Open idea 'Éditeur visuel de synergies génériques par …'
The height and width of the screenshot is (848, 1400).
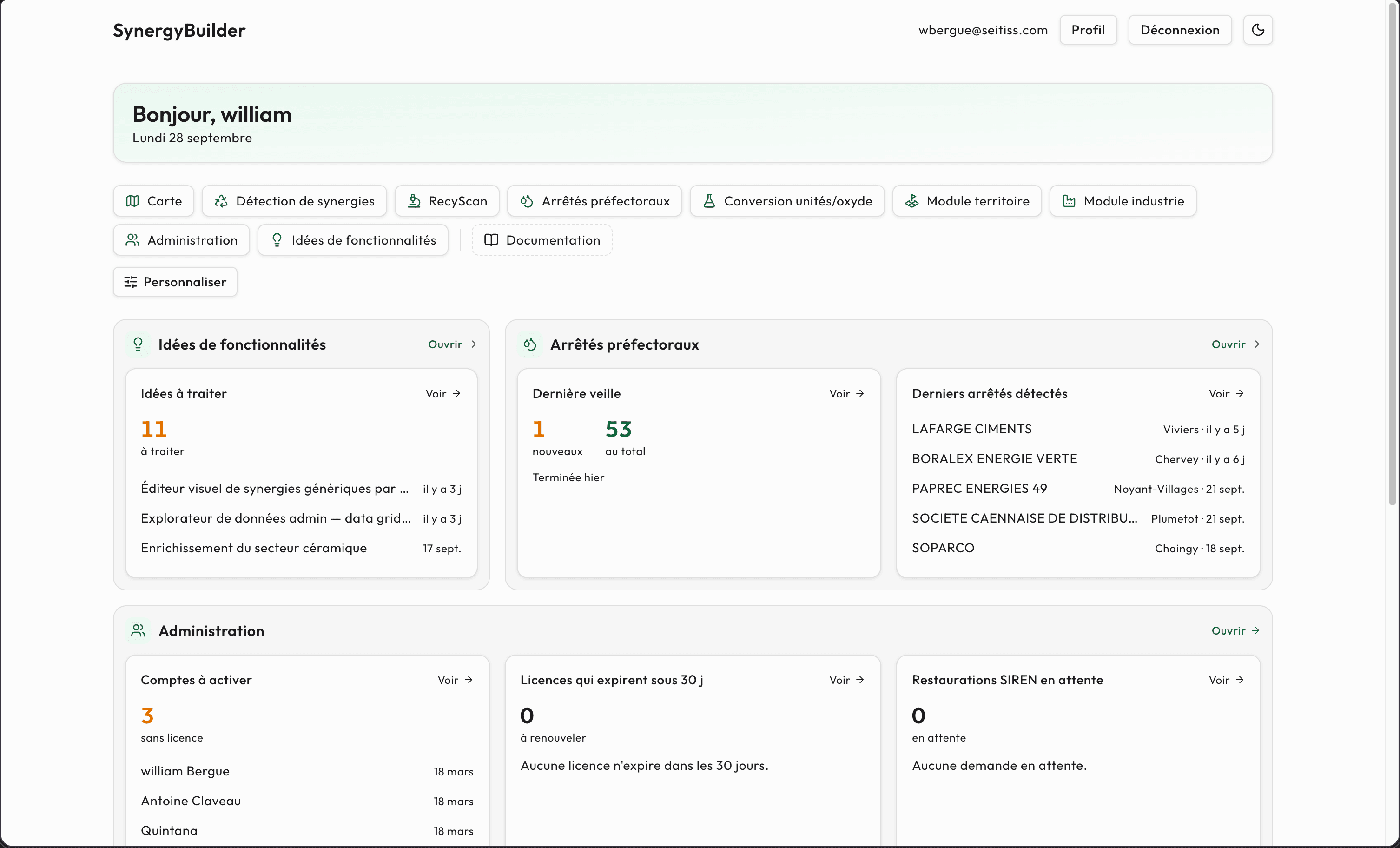click(301, 489)
